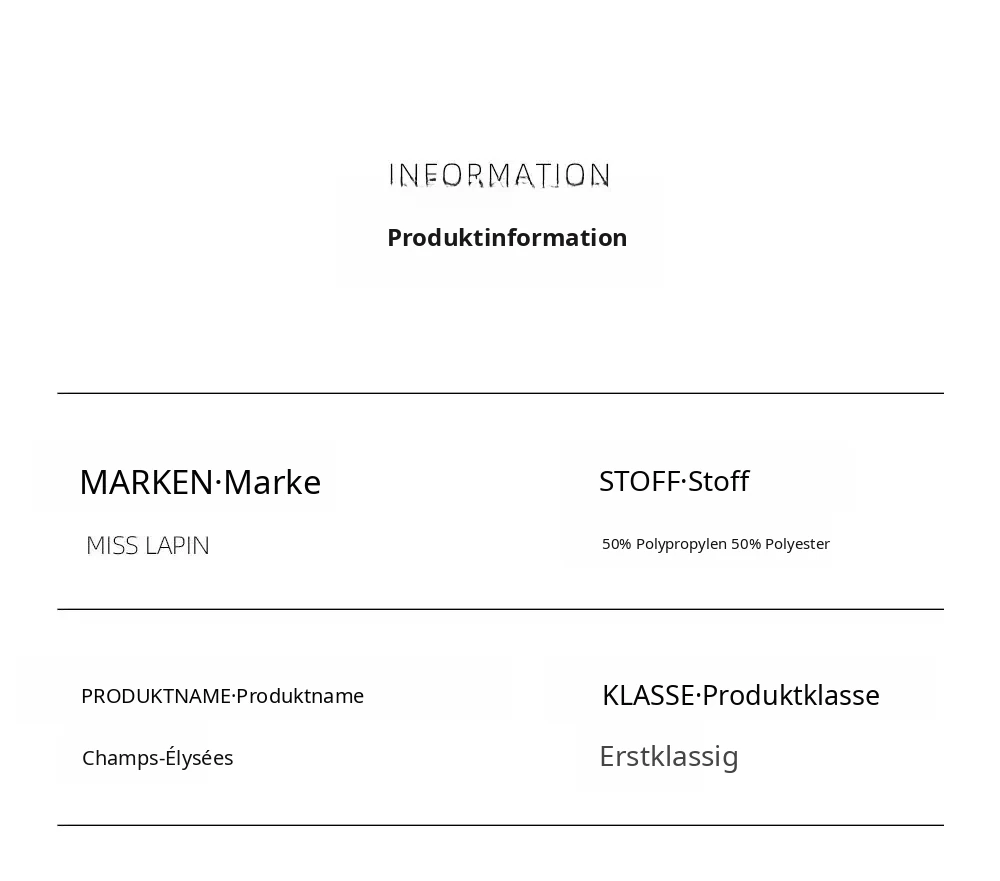
Task: Select the bold Produktinformation subtitle
Action: [x=507, y=237]
